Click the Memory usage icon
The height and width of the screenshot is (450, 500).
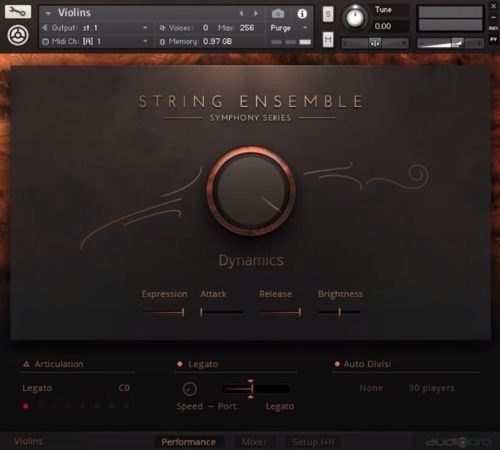point(162,42)
